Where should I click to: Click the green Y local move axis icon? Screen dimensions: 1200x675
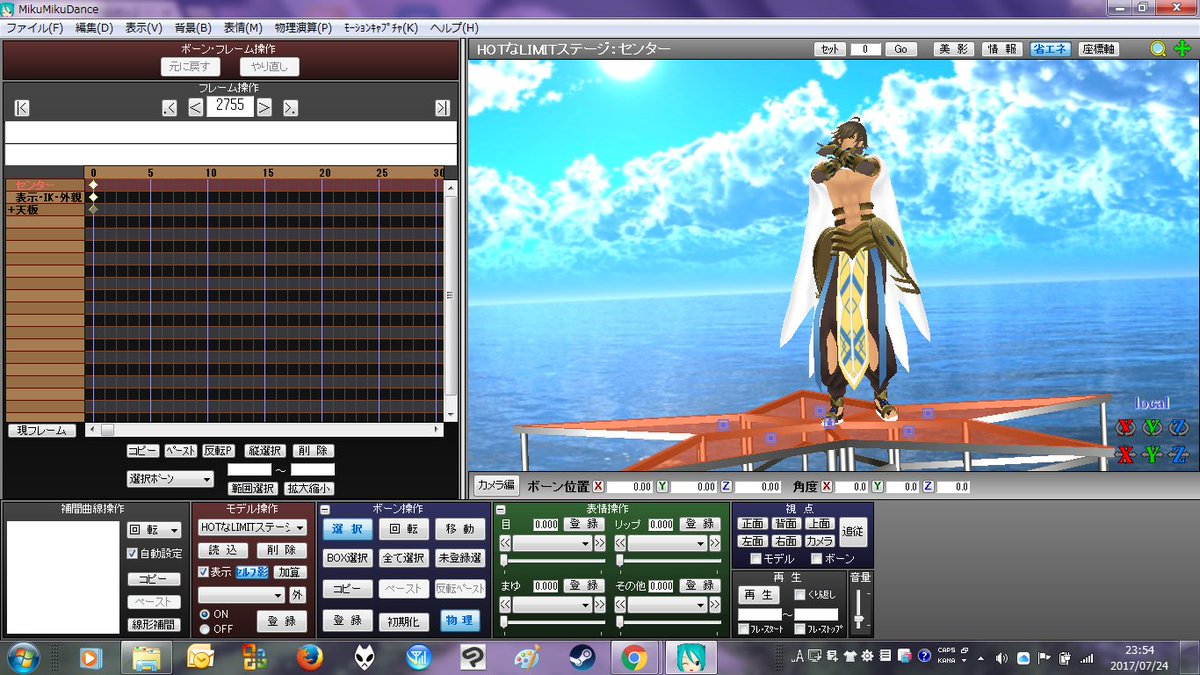(1152, 455)
